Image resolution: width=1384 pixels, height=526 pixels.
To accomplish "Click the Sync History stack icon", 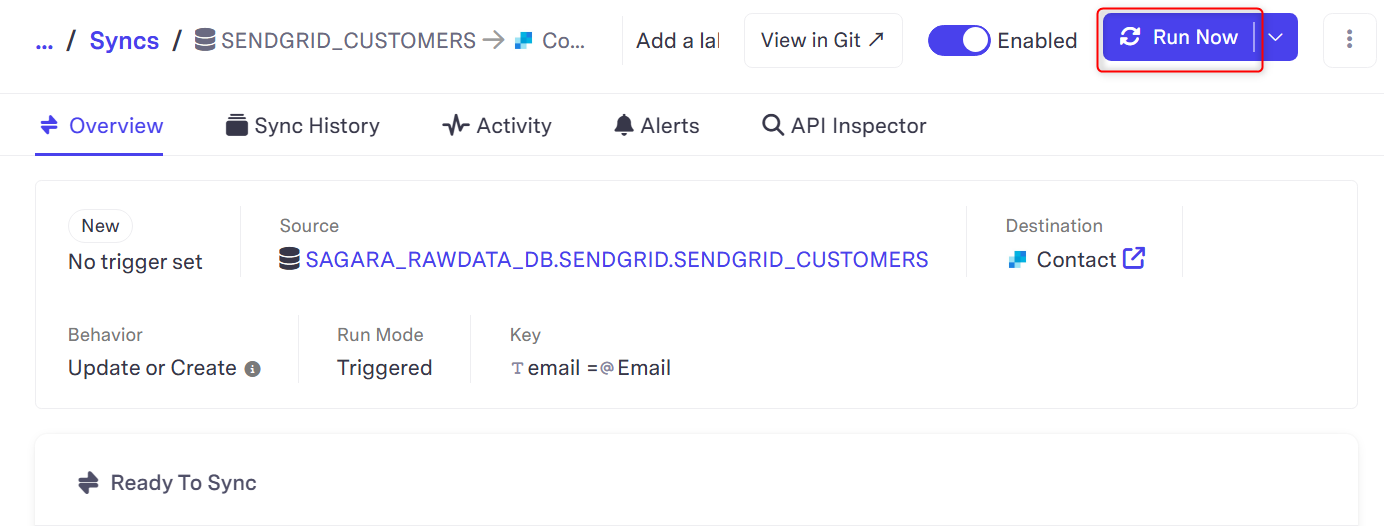I will coord(237,125).
